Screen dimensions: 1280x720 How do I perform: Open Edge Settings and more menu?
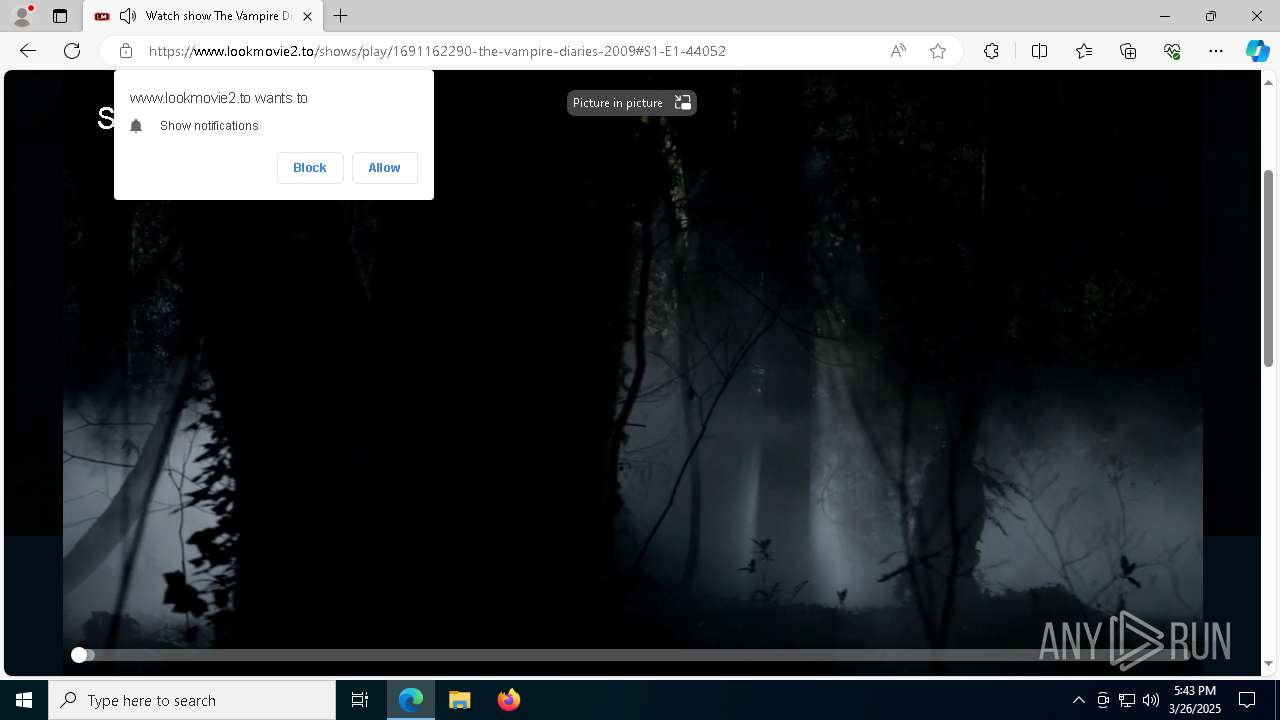pyautogui.click(x=1216, y=51)
